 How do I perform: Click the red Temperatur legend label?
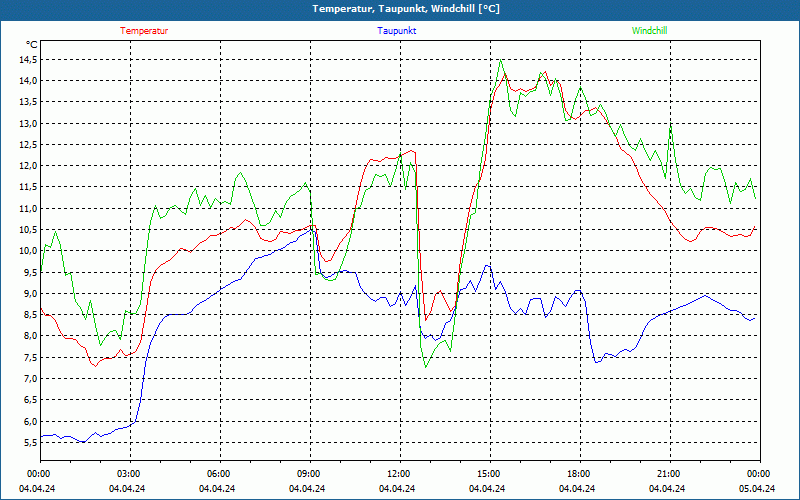tap(144, 31)
